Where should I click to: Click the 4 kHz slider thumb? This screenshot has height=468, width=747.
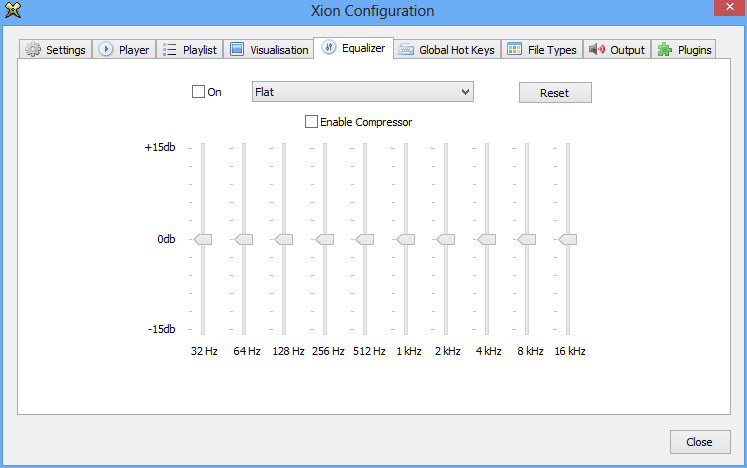coord(487,239)
